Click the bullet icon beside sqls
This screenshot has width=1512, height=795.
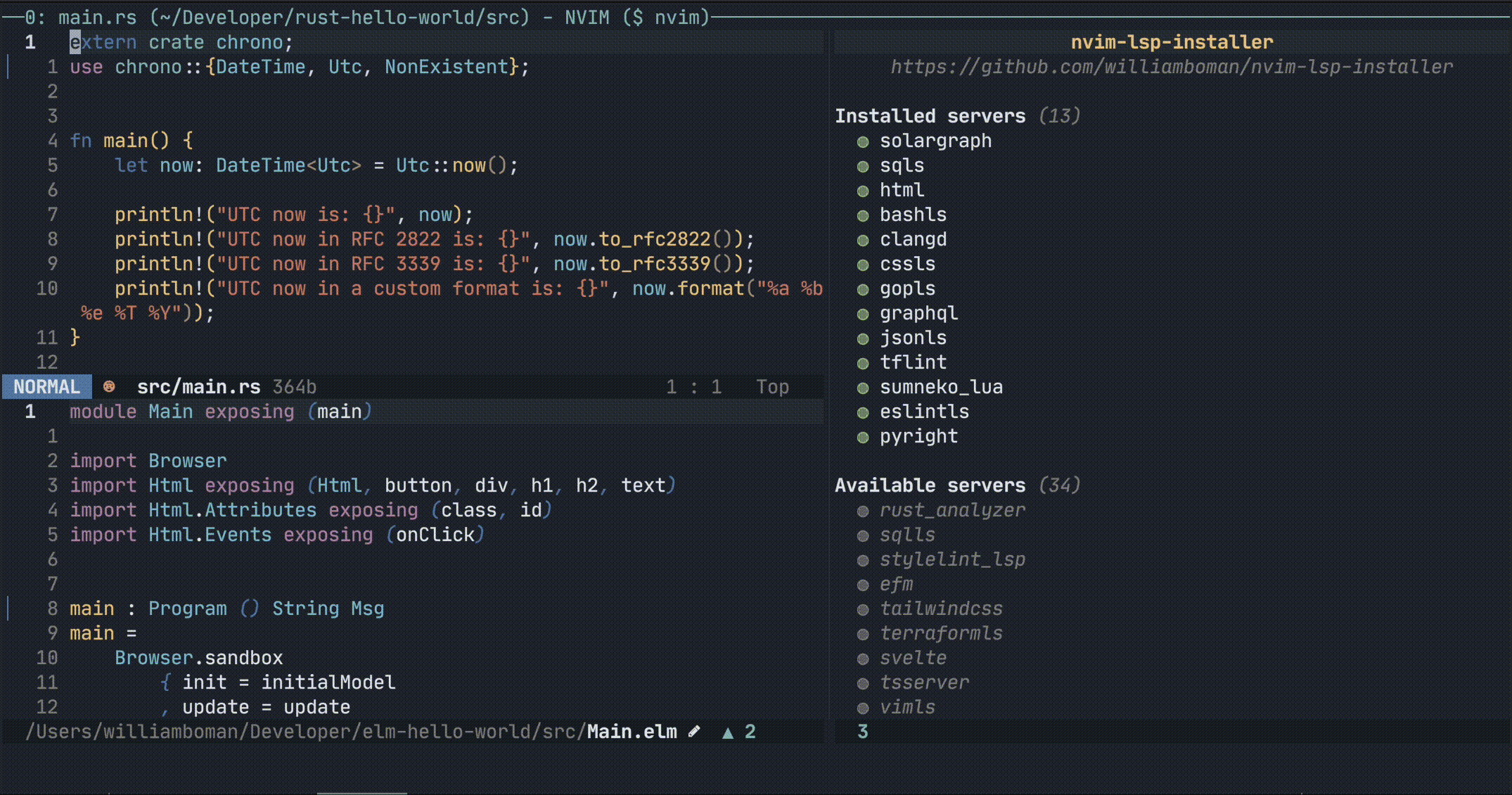[863, 167]
